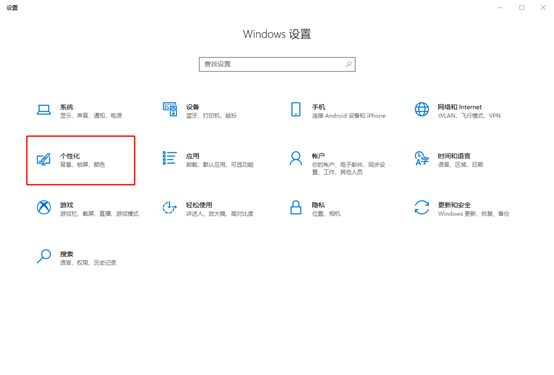The height and width of the screenshot is (375, 554).
Task: Open the 轻松使用 (Ease of Access) icon
Action: [x=170, y=207]
